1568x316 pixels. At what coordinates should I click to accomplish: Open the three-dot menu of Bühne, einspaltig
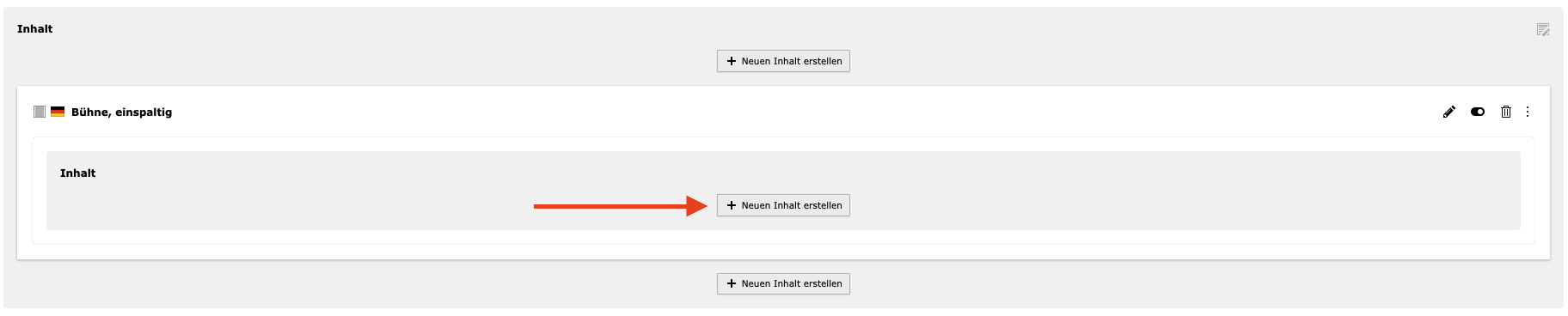pyautogui.click(x=1528, y=112)
